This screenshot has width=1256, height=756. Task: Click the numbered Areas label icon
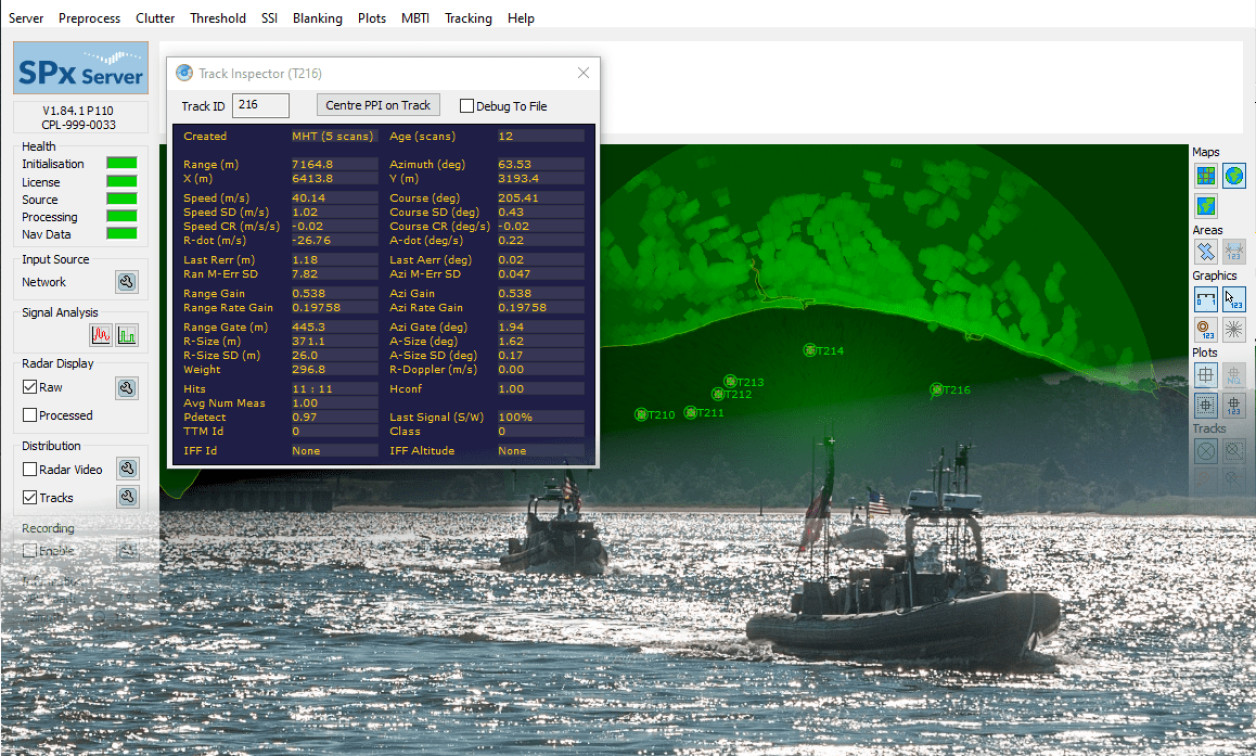click(1234, 252)
